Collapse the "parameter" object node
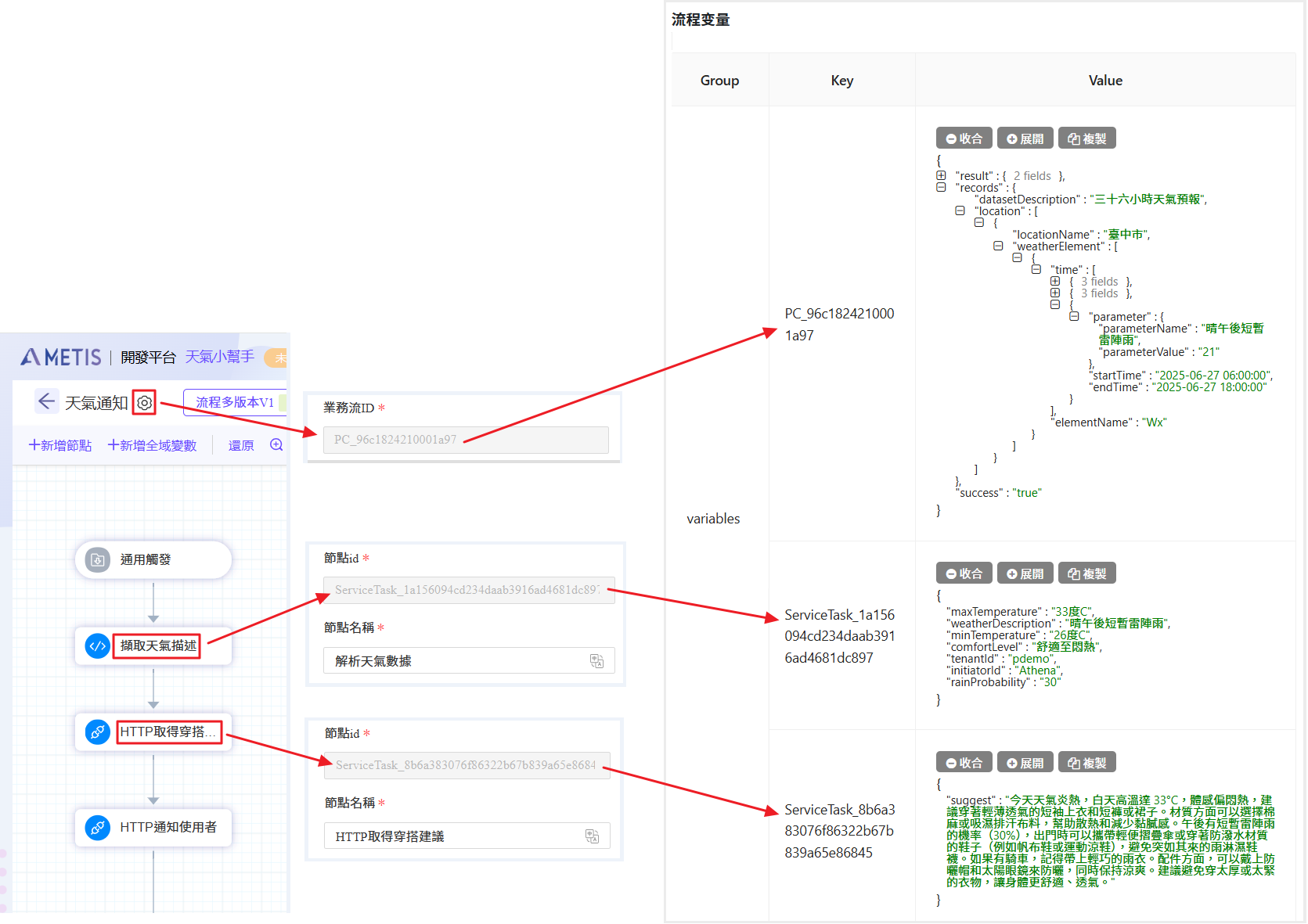Screen dimensions: 1308x924 [x=1074, y=316]
